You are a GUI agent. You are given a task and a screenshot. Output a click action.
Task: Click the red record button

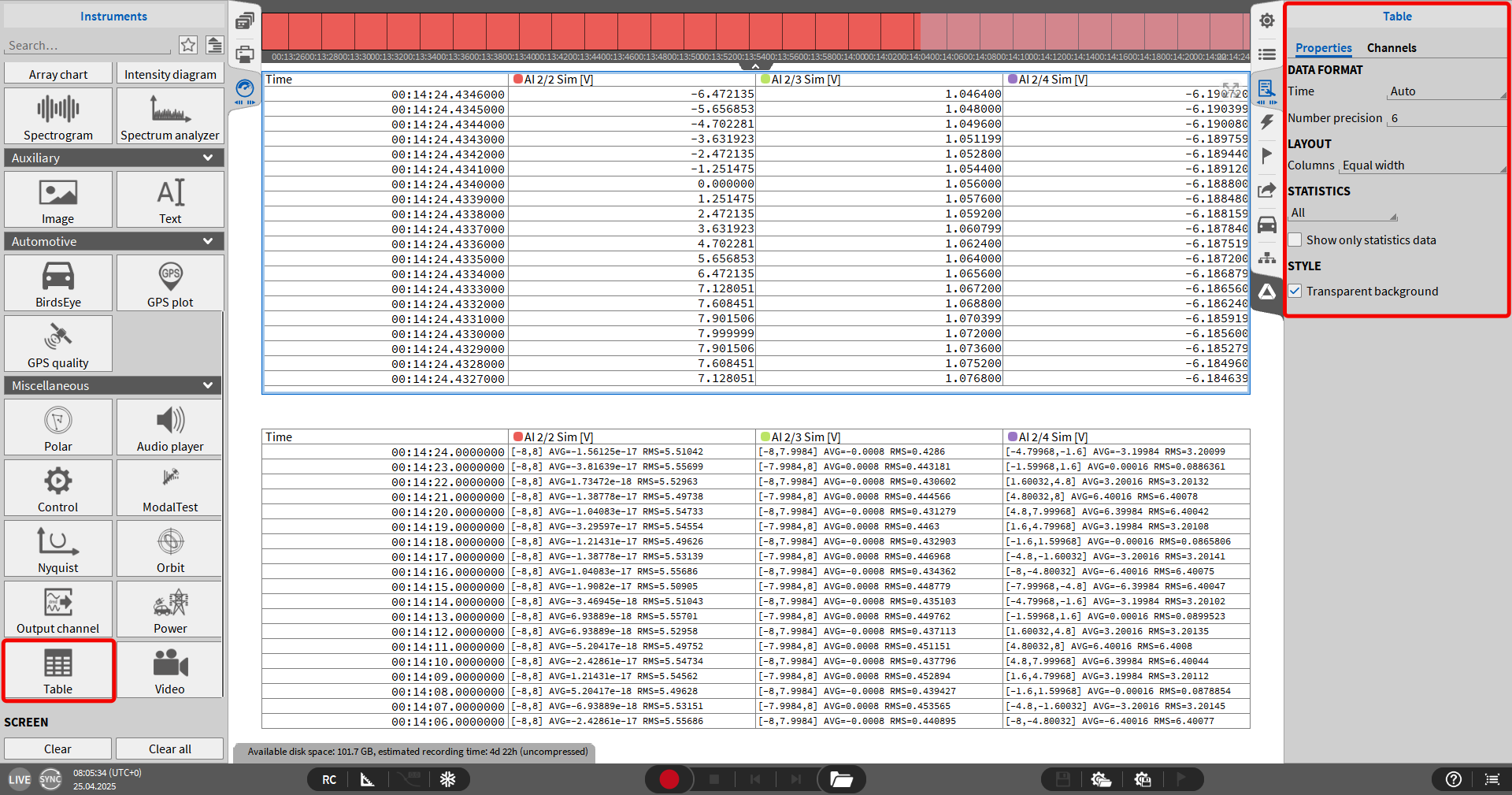tap(669, 779)
